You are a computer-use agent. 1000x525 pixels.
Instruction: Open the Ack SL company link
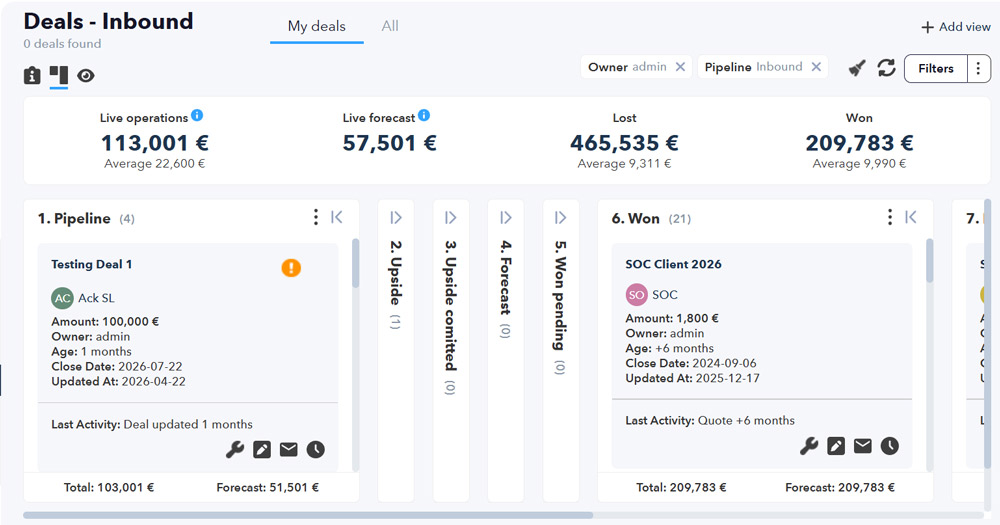96,298
